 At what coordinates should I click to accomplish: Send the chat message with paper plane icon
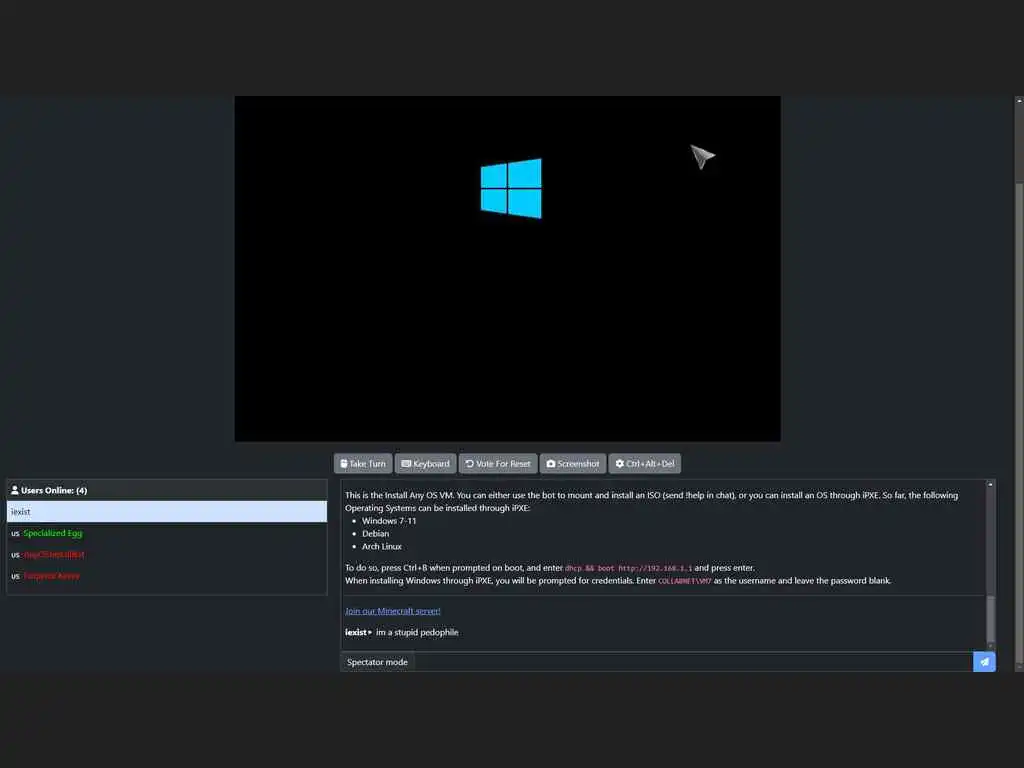pyautogui.click(x=984, y=662)
